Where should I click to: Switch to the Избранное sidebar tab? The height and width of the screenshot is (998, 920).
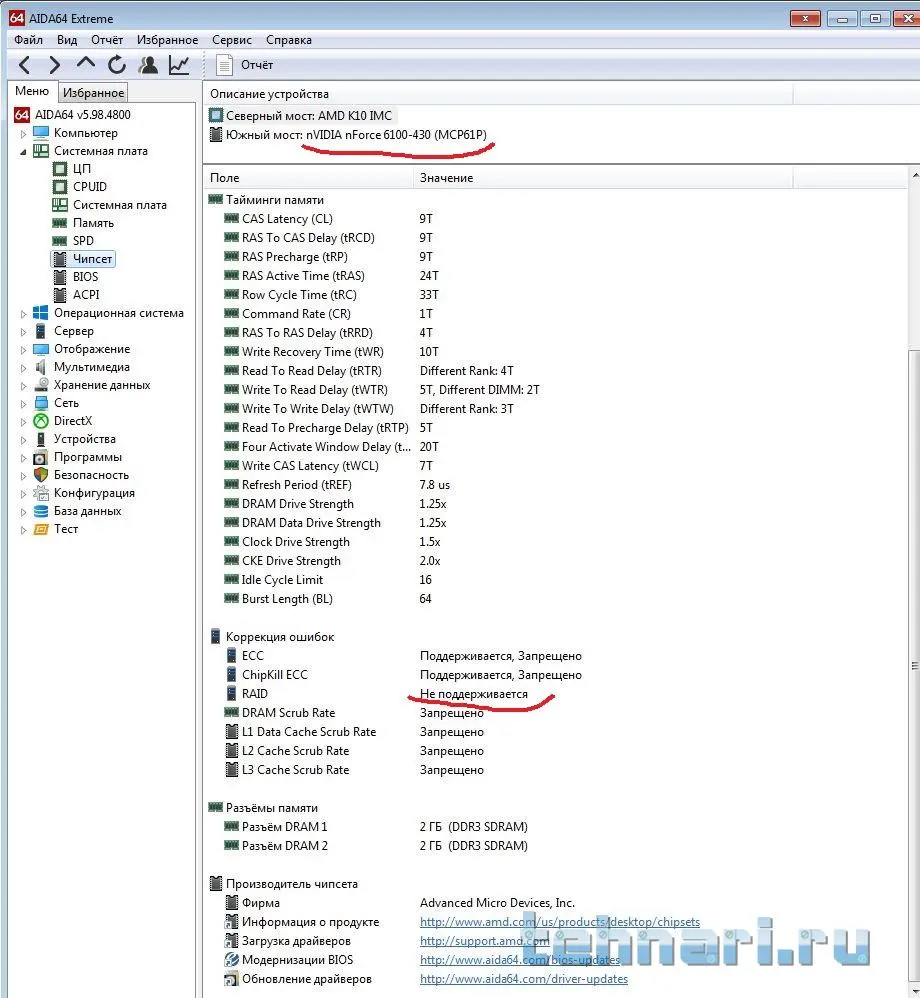[x=94, y=92]
